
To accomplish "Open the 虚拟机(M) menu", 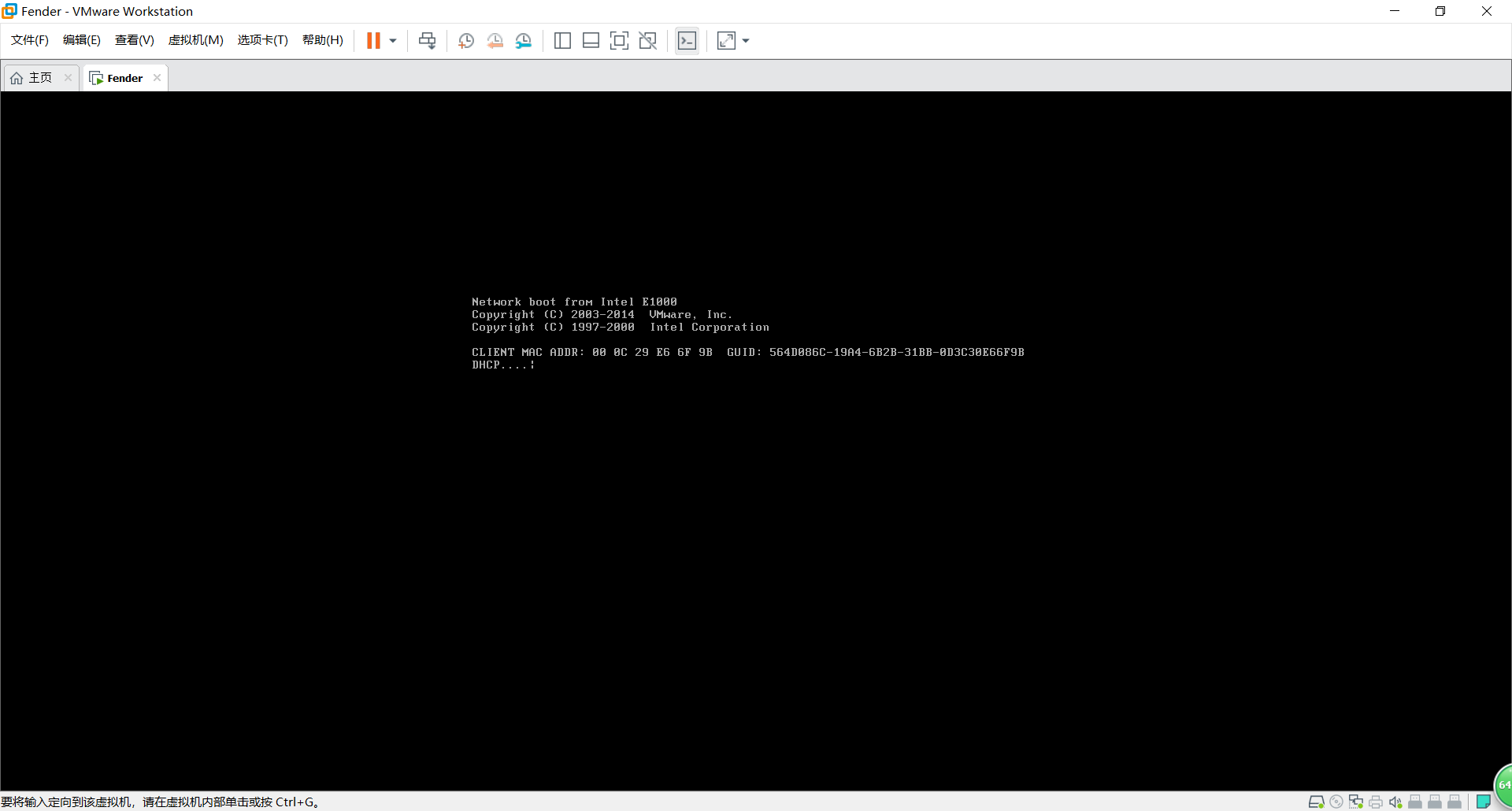I will coord(195,39).
